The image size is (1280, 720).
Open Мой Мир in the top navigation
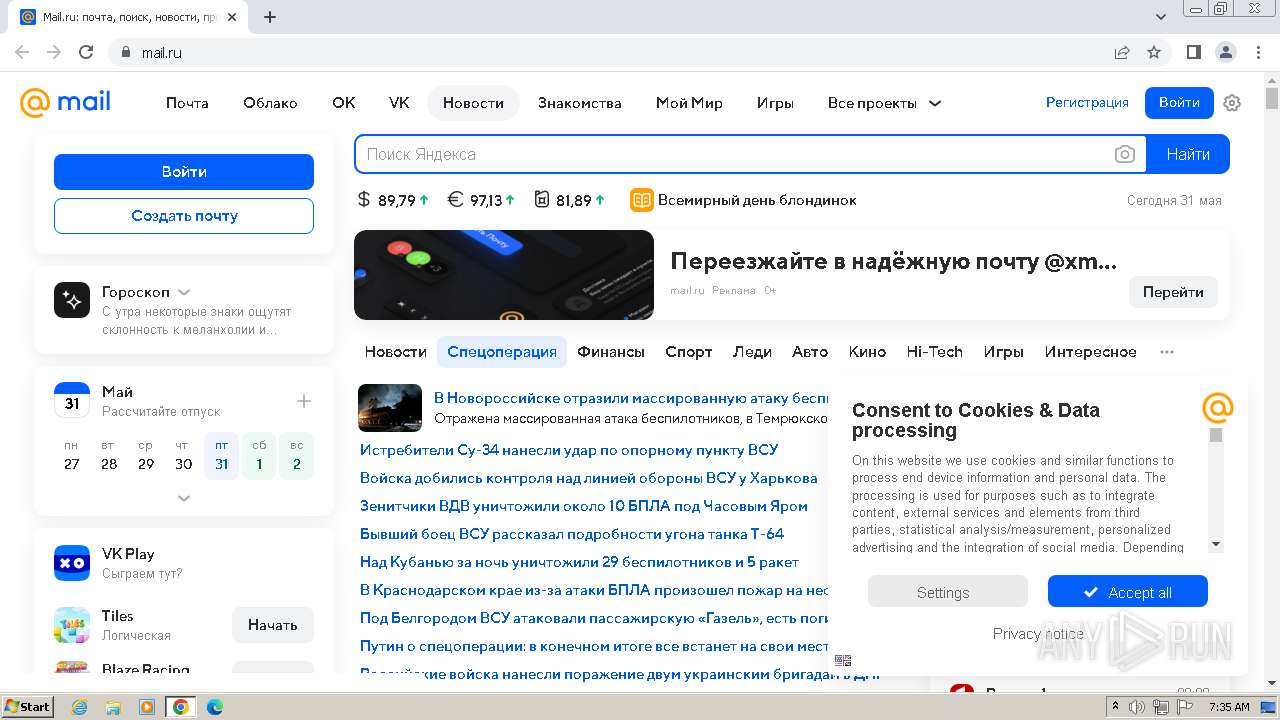point(689,103)
